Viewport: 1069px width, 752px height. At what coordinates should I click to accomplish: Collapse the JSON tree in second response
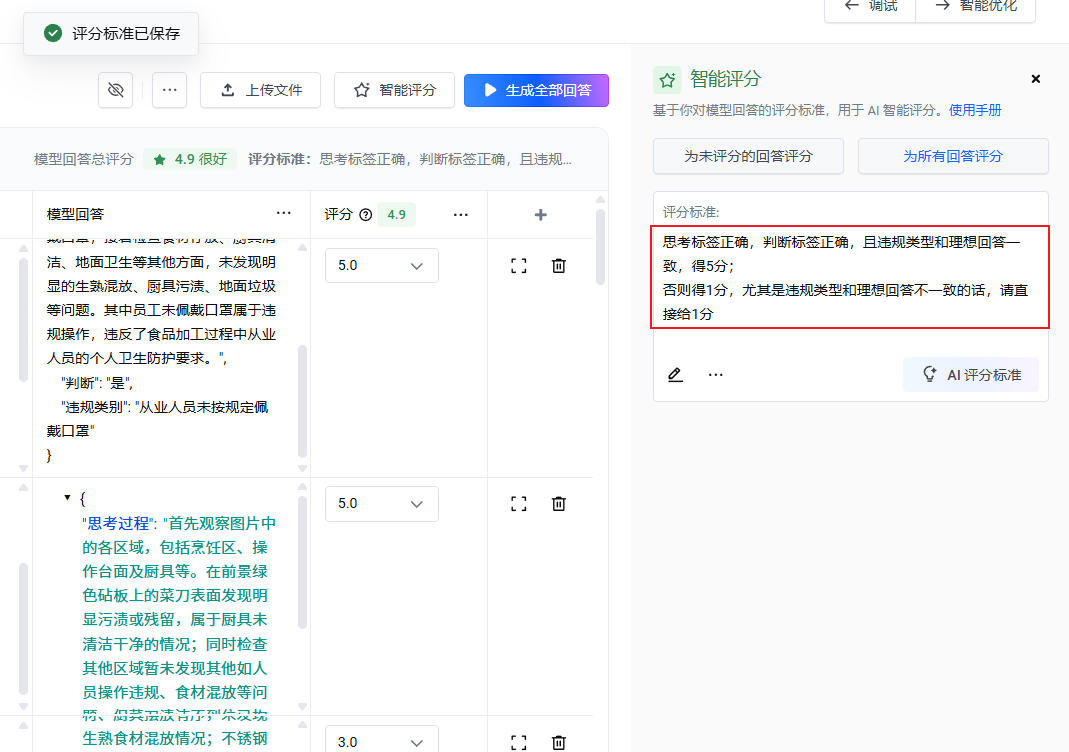click(67, 497)
